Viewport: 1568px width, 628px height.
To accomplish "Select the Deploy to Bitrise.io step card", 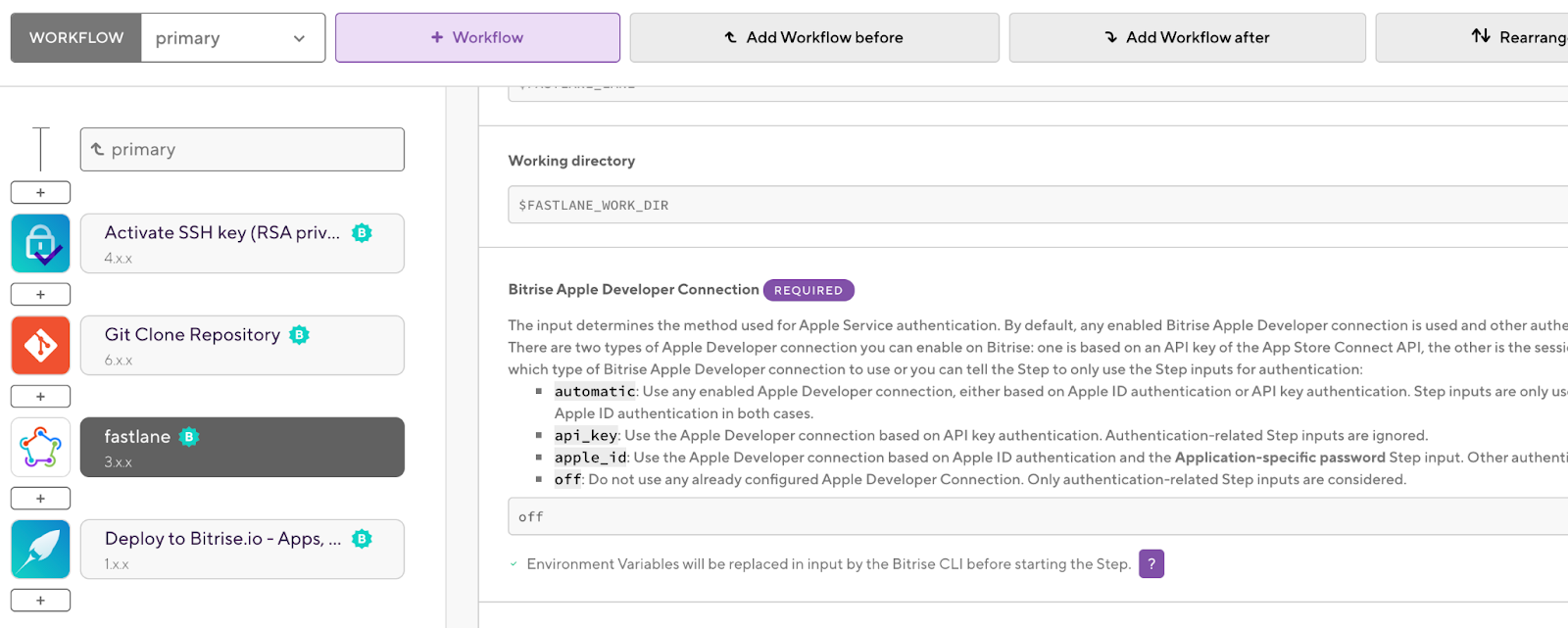I will click(x=242, y=549).
